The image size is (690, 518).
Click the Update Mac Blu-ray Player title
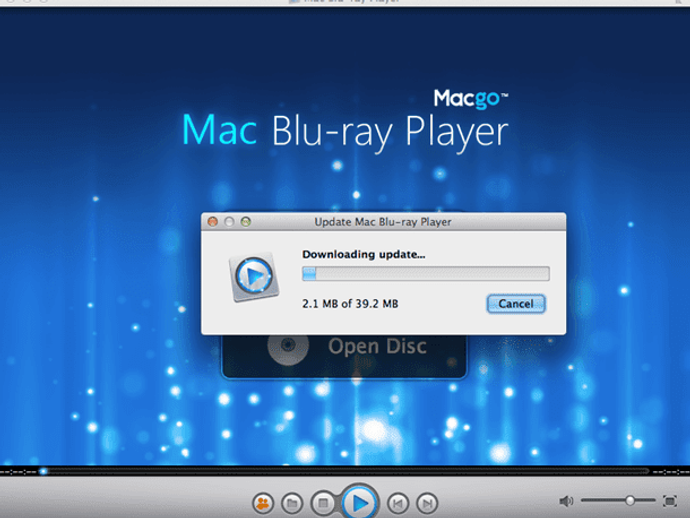(x=383, y=222)
